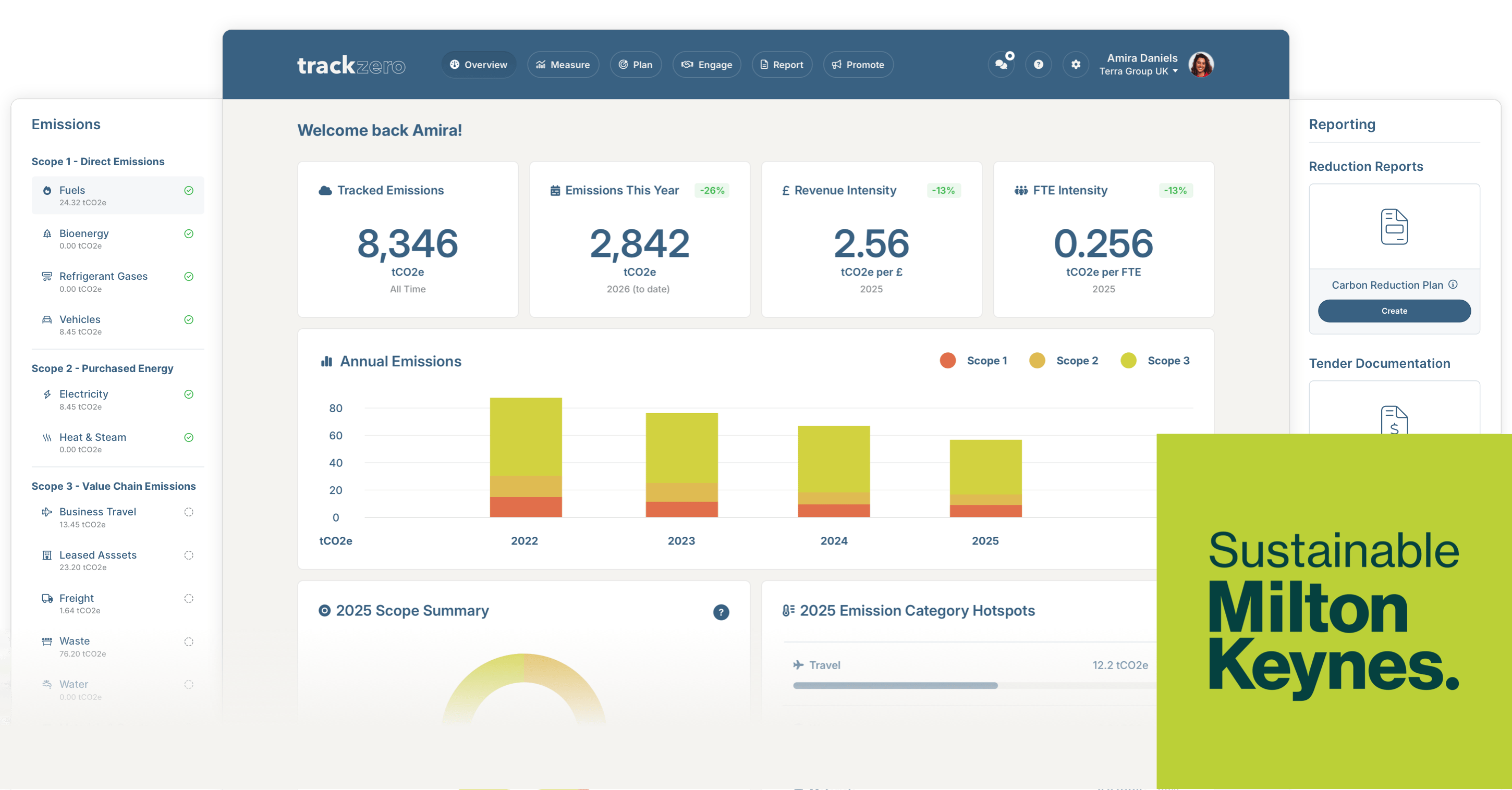The height and width of the screenshot is (790, 1512).
Task: Toggle the Fuels completed checkmark
Action: 189,191
